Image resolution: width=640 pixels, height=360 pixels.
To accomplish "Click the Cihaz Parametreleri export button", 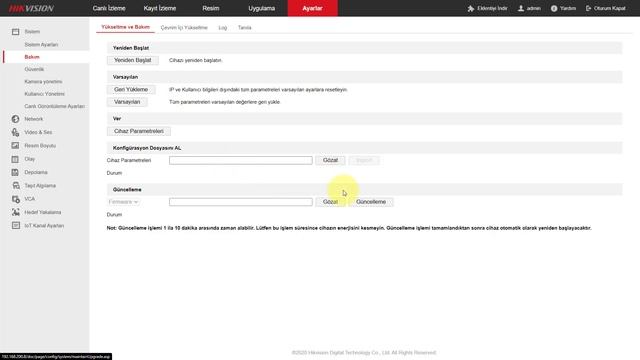I will [x=139, y=131].
